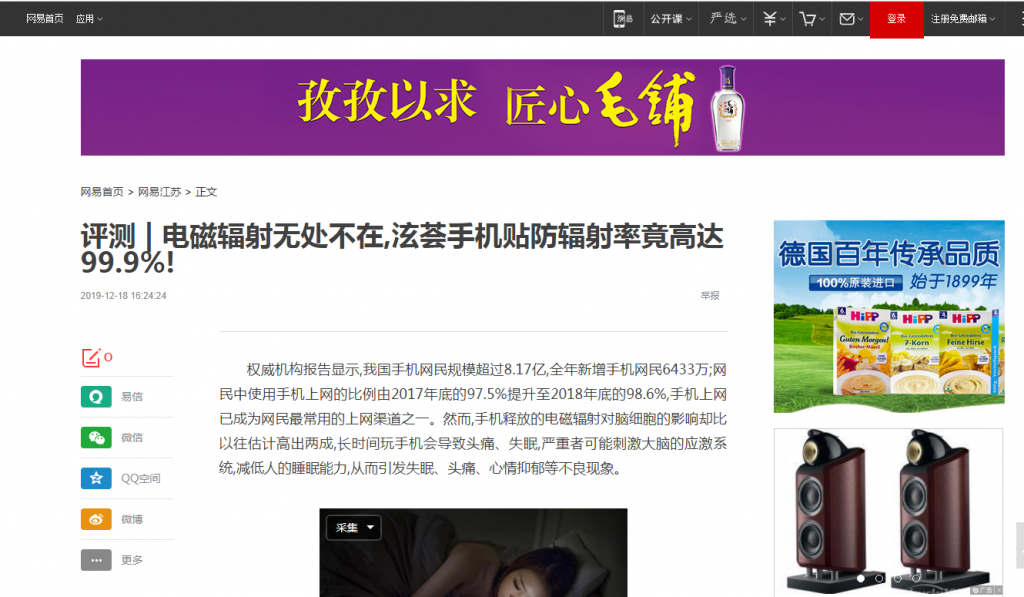Open the grey 更多 ellipsis share icon
The width and height of the screenshot is (1024, 597).
pyautogui.click(x=96, y=560)
